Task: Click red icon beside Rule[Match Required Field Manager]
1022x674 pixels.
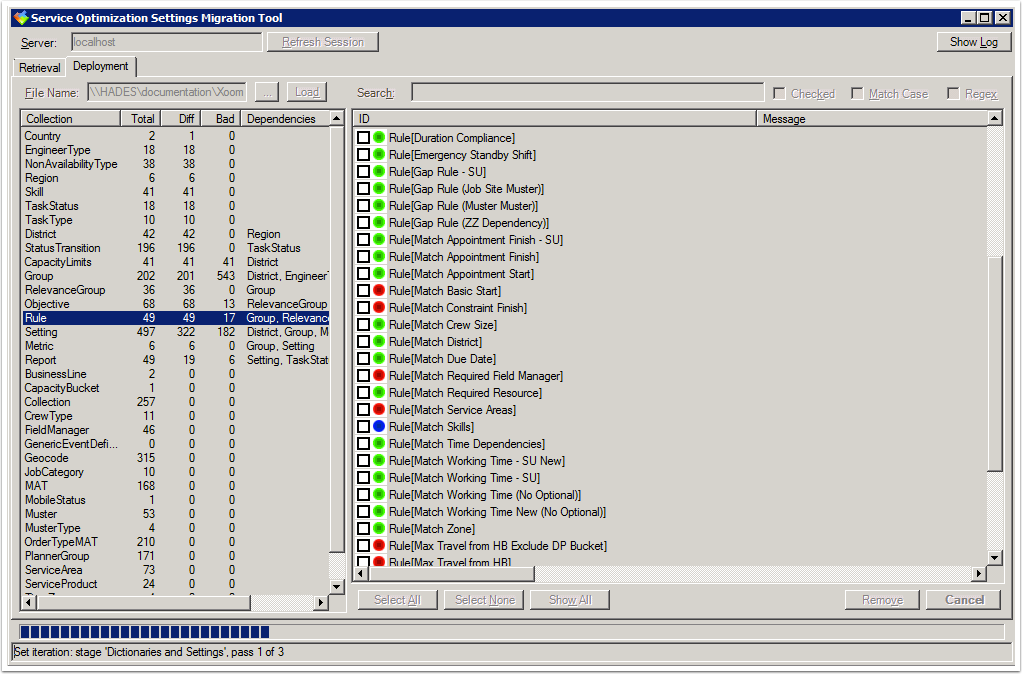Action: [x=379, y=376]
